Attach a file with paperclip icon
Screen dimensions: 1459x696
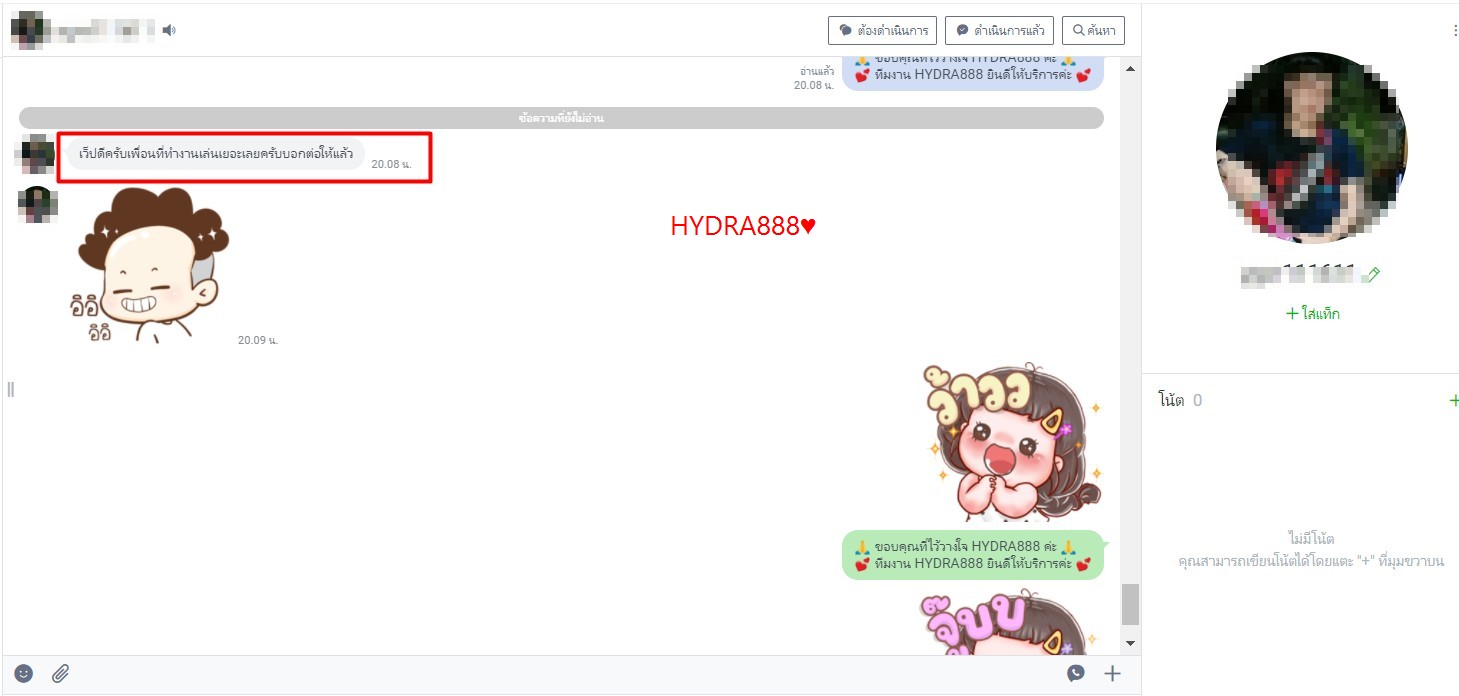coord(61,674)
